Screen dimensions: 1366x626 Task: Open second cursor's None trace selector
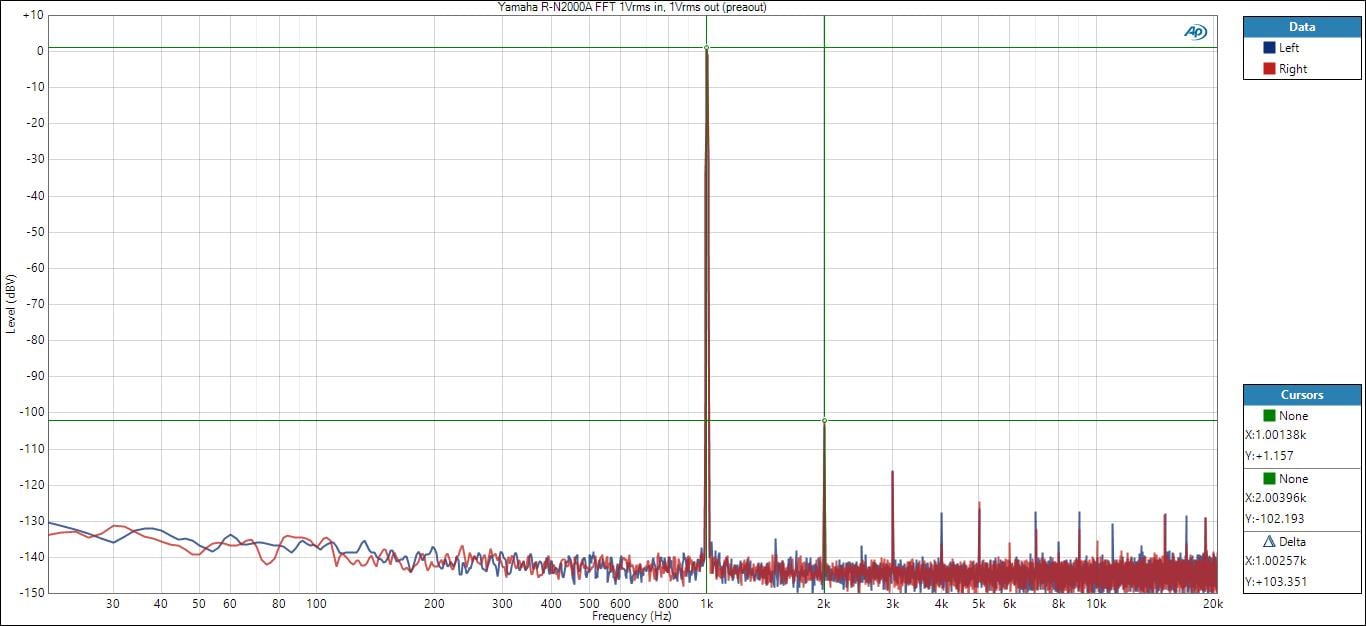click(x=1293, y=479)
